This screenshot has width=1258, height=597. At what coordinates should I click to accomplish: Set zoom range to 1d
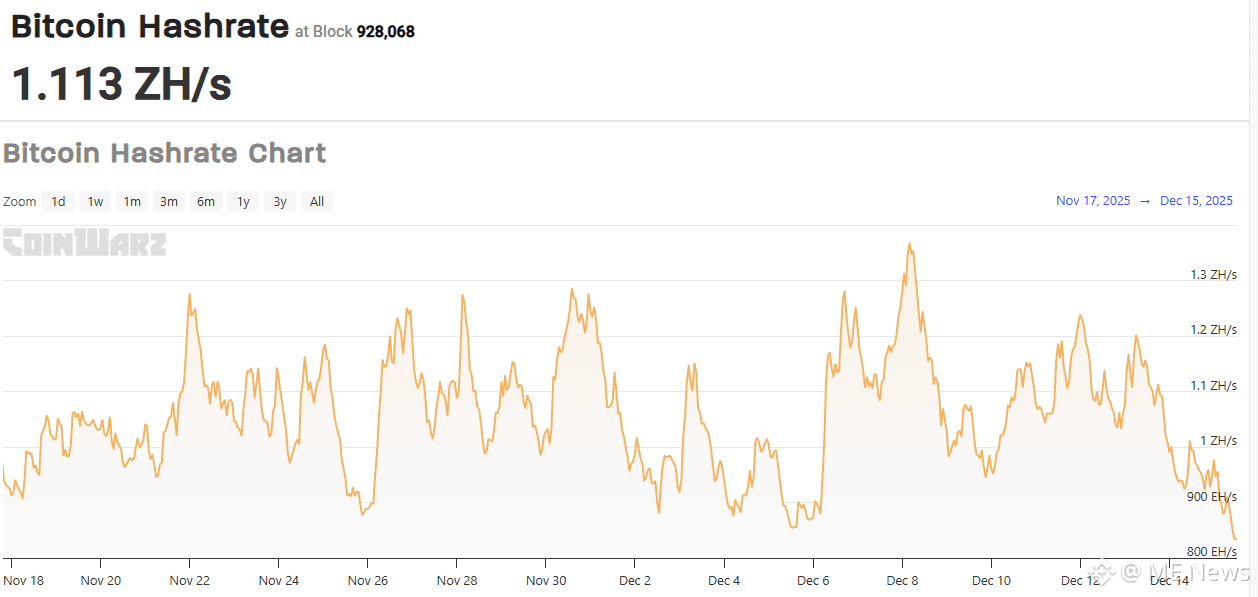tap(59, 201)
